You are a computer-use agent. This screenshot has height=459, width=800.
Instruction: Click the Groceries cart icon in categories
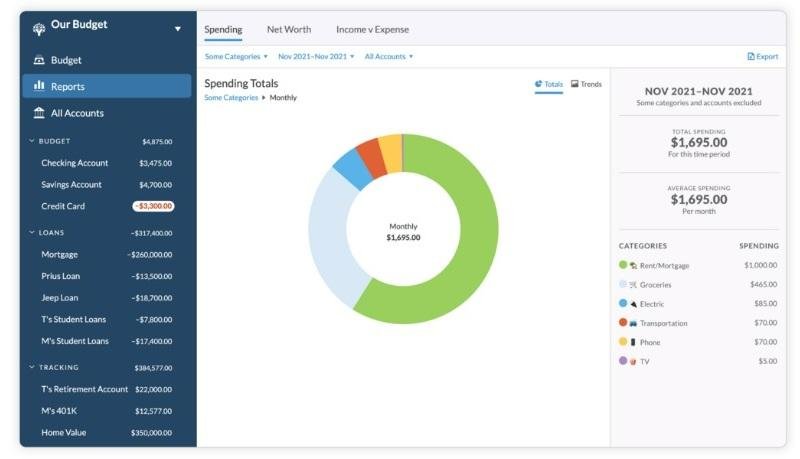click(633, 285)
